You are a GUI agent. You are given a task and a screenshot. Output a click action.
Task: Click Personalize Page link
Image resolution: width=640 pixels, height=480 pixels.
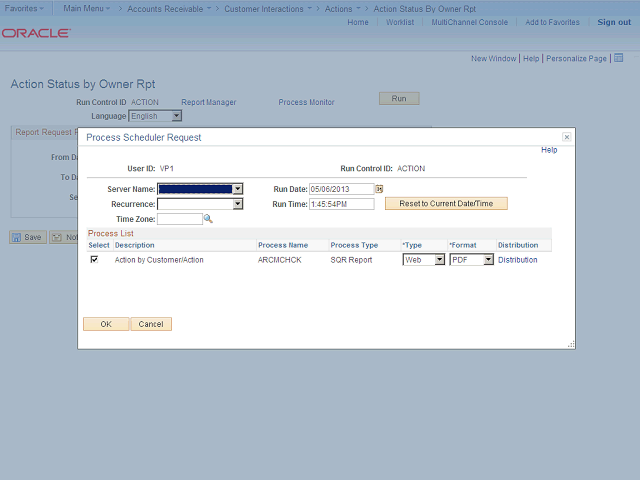[576, 58]
